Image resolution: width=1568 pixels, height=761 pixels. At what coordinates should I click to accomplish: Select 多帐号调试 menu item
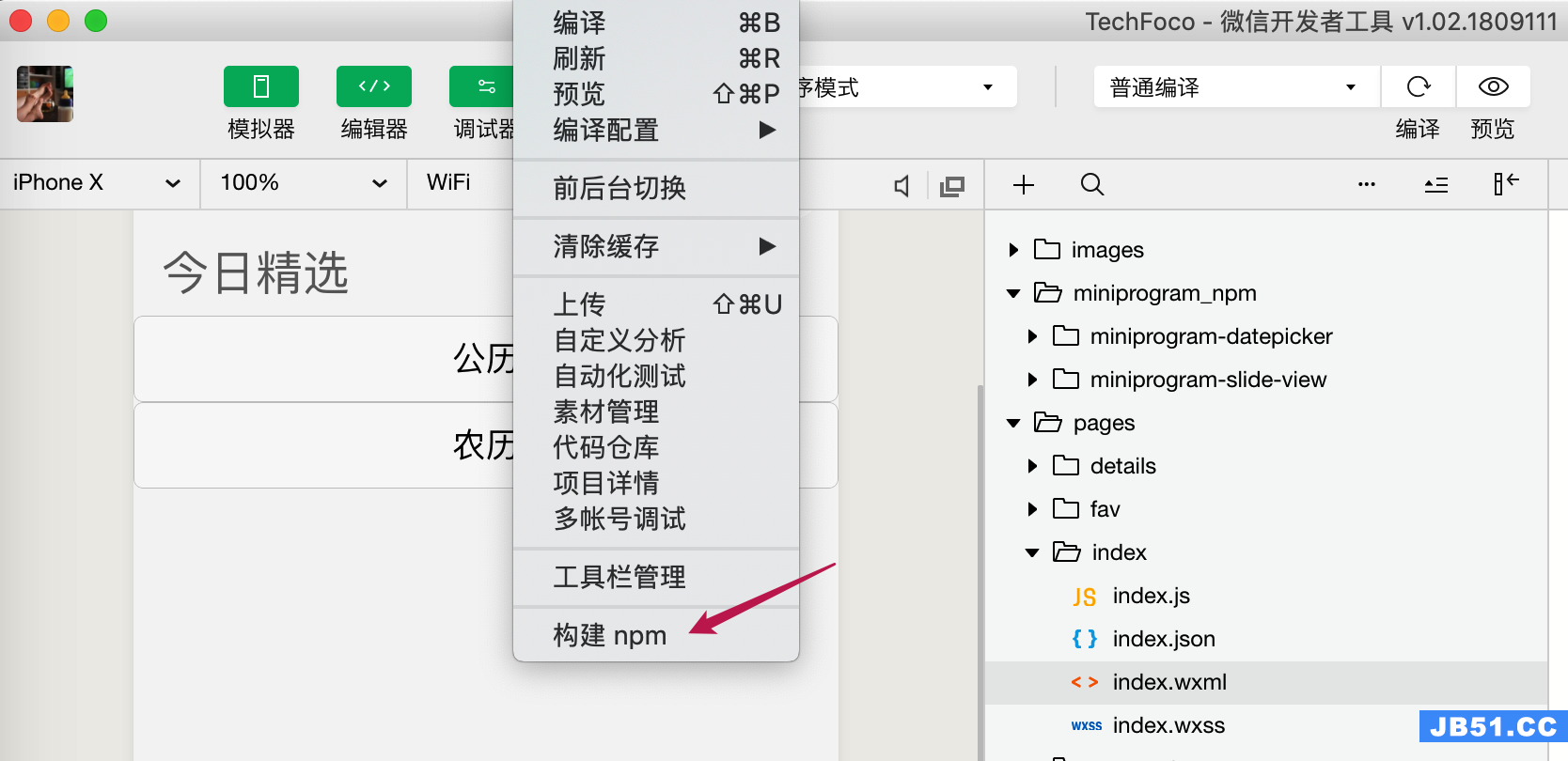tap(656, 519)
